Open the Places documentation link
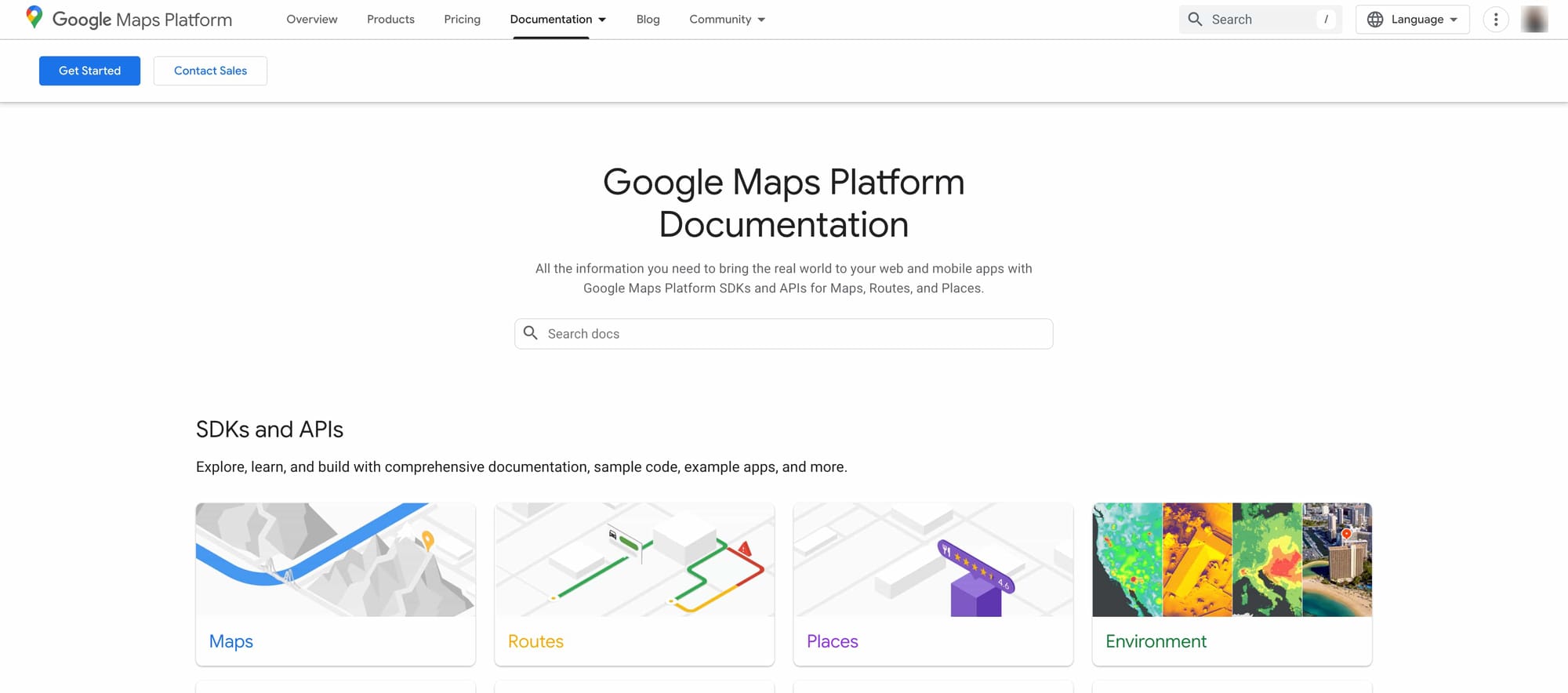This screenshot has width=1568, height=693. coord(833,641)
